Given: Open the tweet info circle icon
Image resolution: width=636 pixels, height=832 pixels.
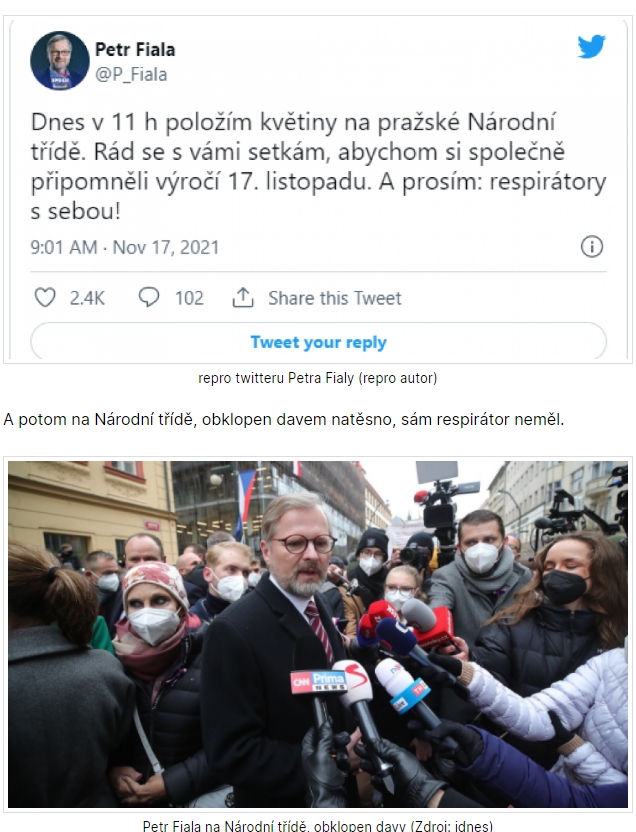Looking at the screenshot, I should click(x=592, y=247).
